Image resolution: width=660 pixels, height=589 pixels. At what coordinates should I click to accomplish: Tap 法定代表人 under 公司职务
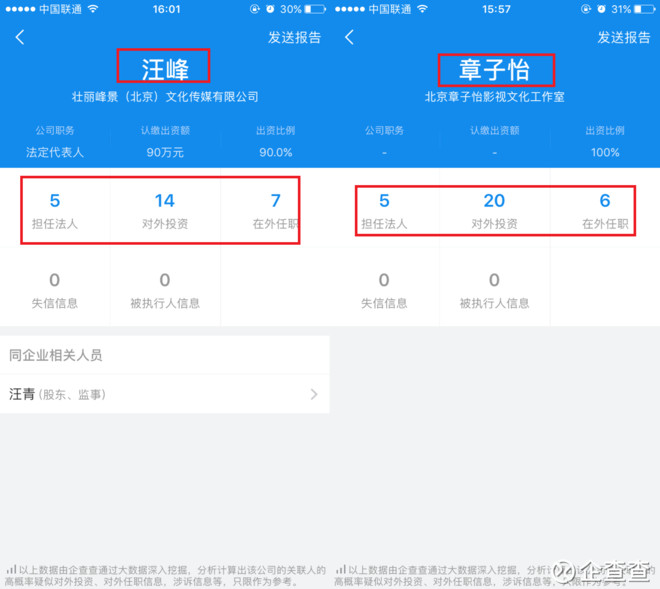pyautogui.click(x=55, y=152)
